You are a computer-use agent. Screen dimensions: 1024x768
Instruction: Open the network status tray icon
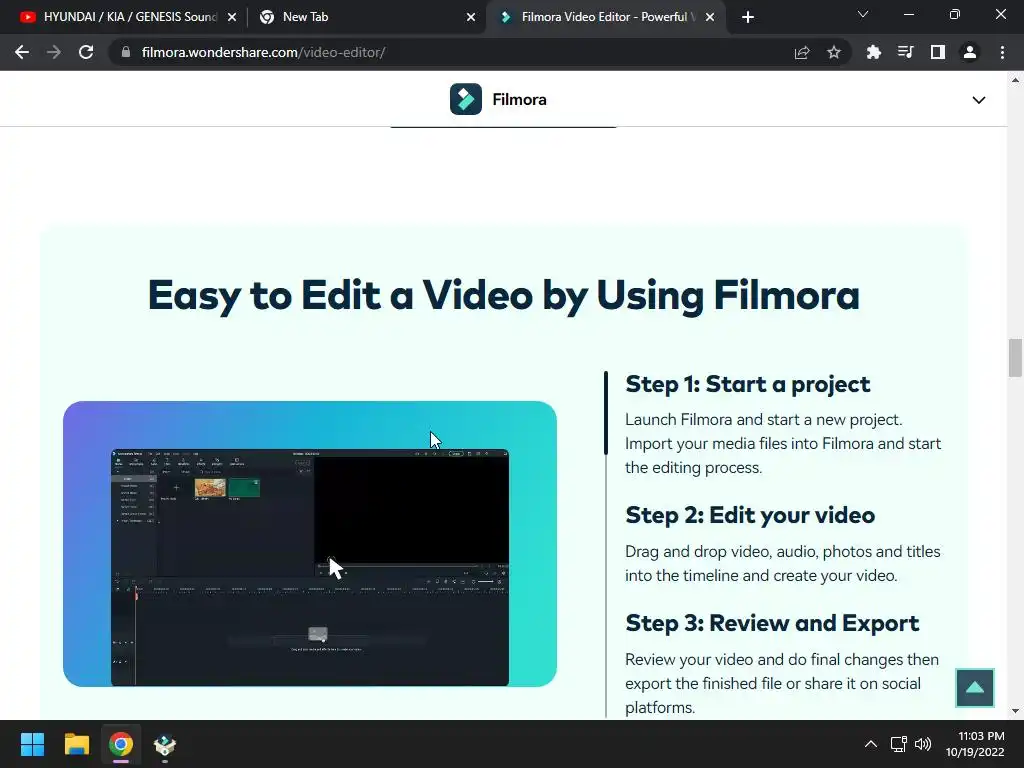[899, 744]
